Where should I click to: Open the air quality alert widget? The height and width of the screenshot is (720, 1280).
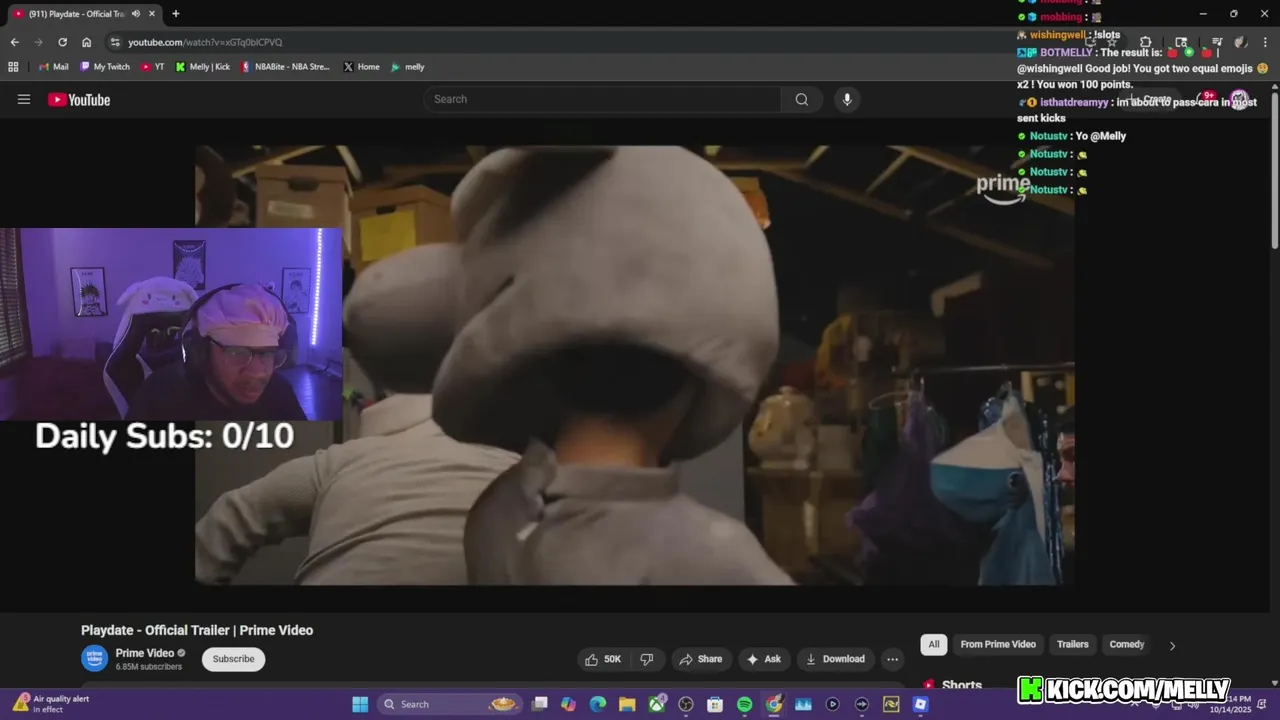point(50,704)
